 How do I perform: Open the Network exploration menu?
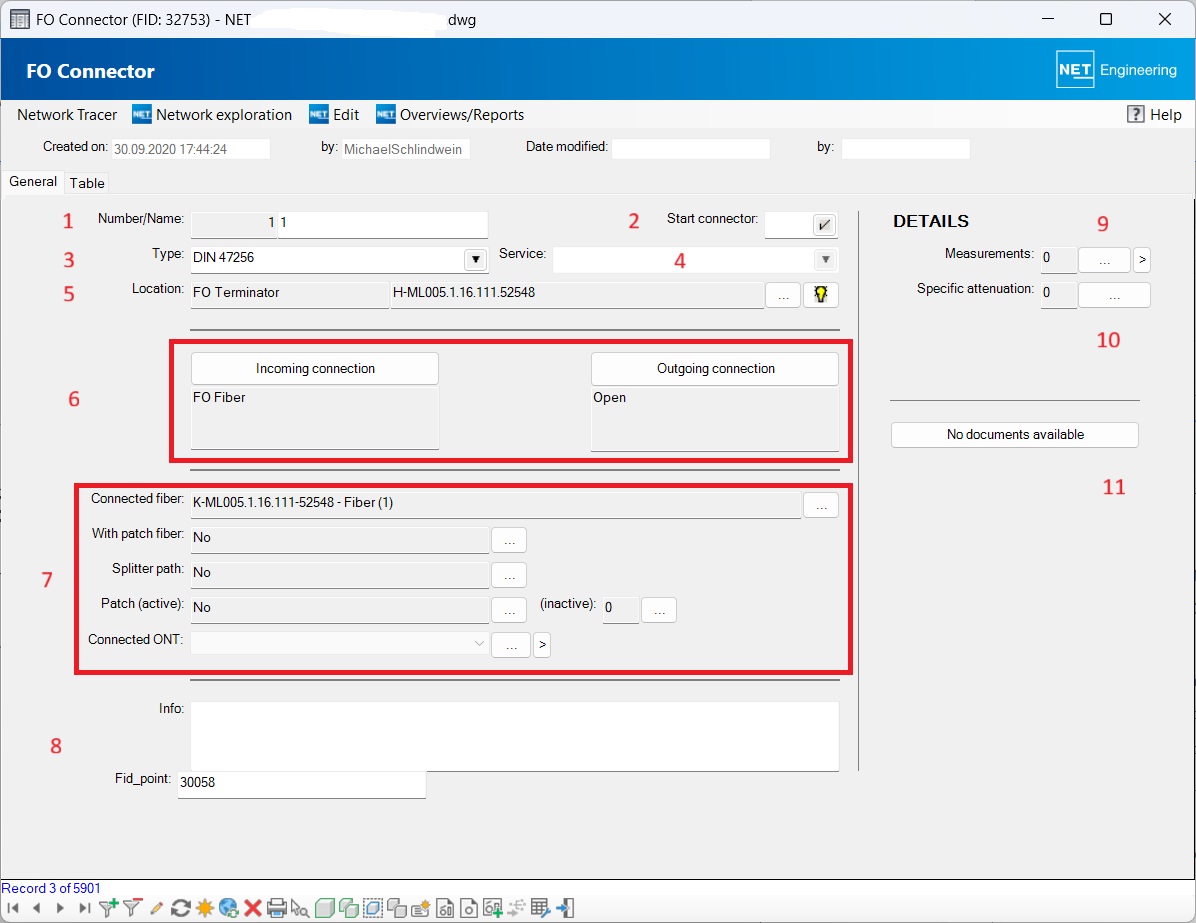(x=212, y=115)
